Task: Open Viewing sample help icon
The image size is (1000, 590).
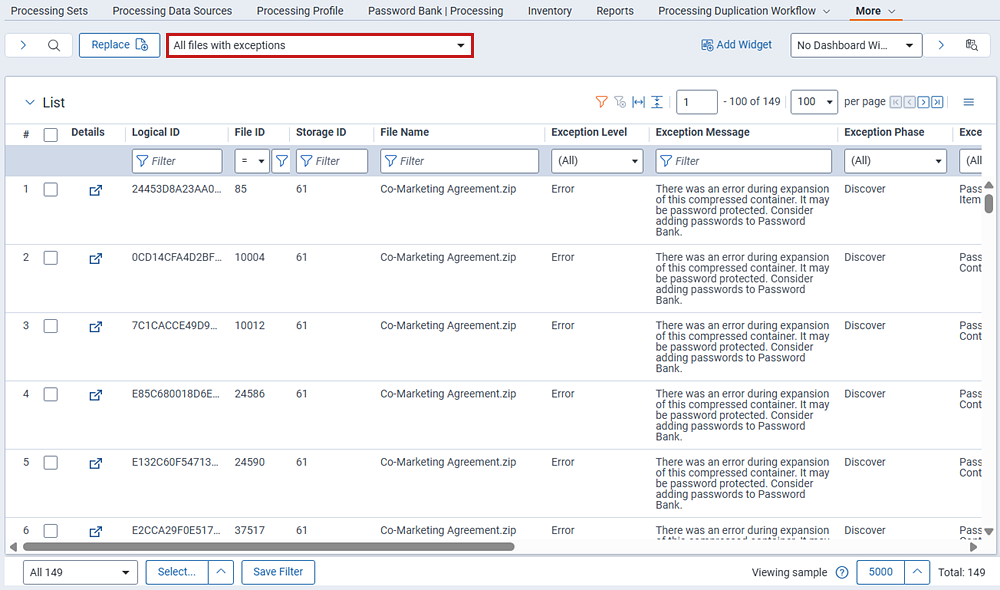Action: click(842, 572)
